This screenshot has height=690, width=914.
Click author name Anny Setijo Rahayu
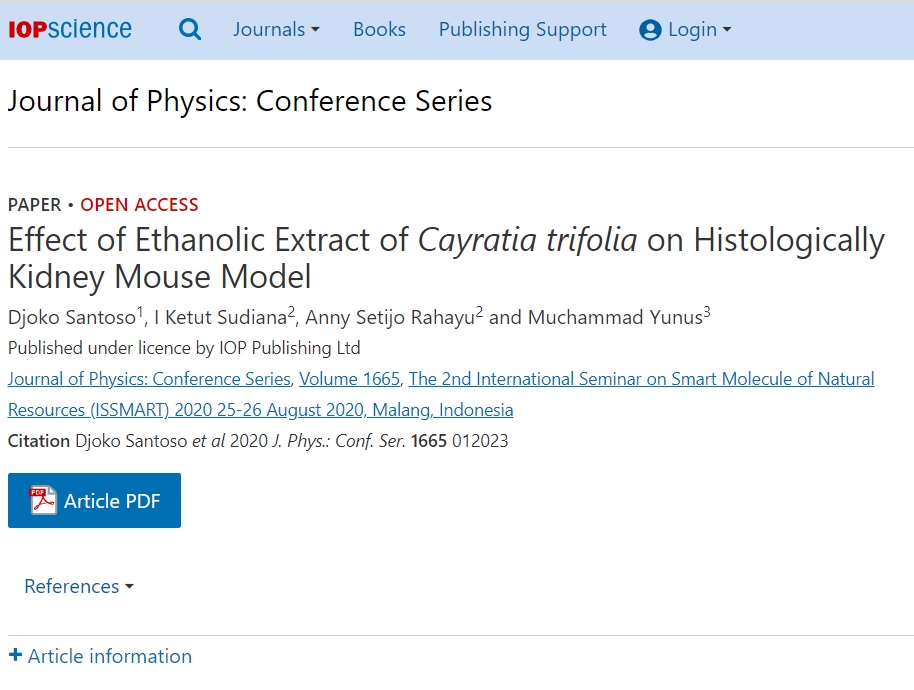coord(390,318)
